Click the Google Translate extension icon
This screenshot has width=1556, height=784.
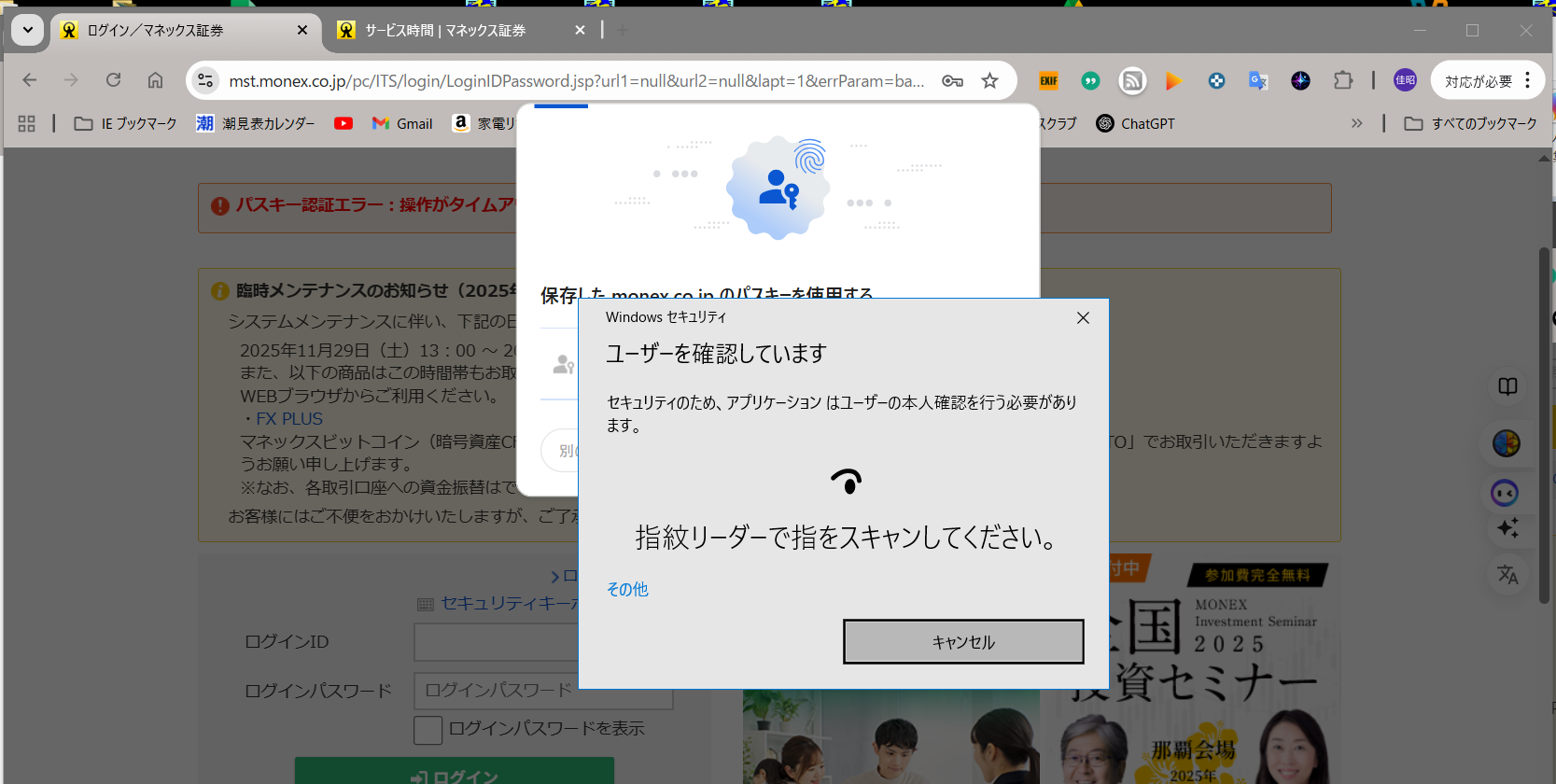[x=1258, y=81]
